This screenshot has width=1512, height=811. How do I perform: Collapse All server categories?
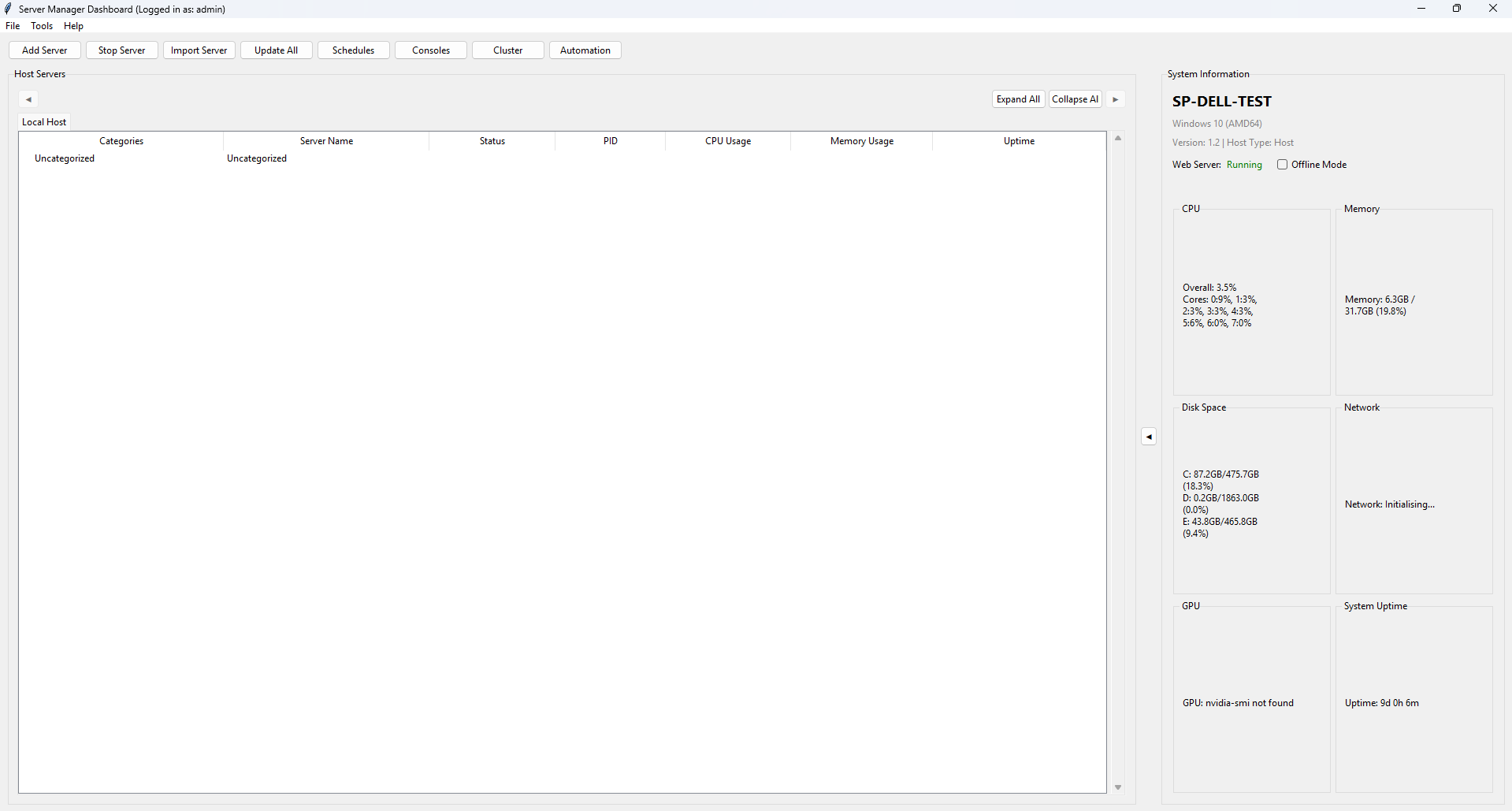[x=1075, y=99]
